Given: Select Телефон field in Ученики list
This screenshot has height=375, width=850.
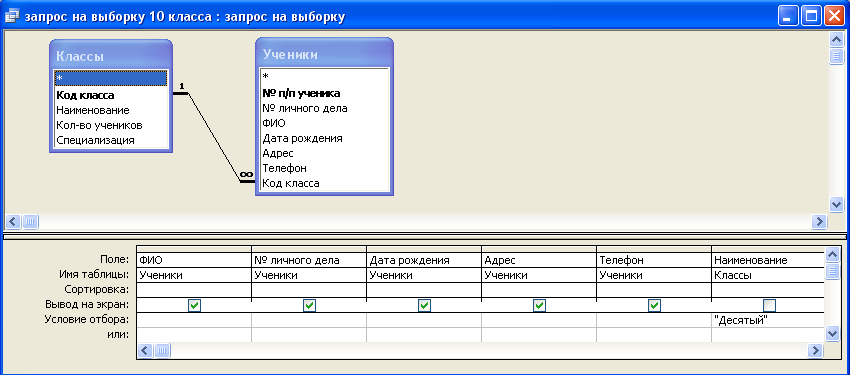Looking at the screenshot, I should (324, 168).
